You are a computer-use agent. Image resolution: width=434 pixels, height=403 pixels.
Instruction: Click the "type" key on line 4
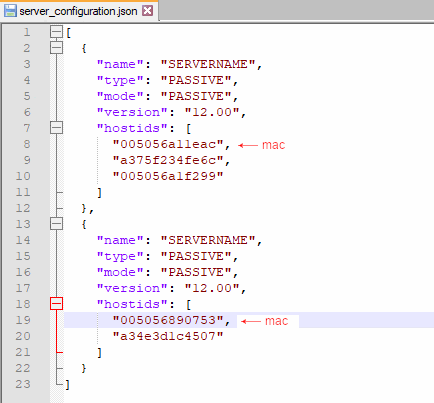point(120,81)
